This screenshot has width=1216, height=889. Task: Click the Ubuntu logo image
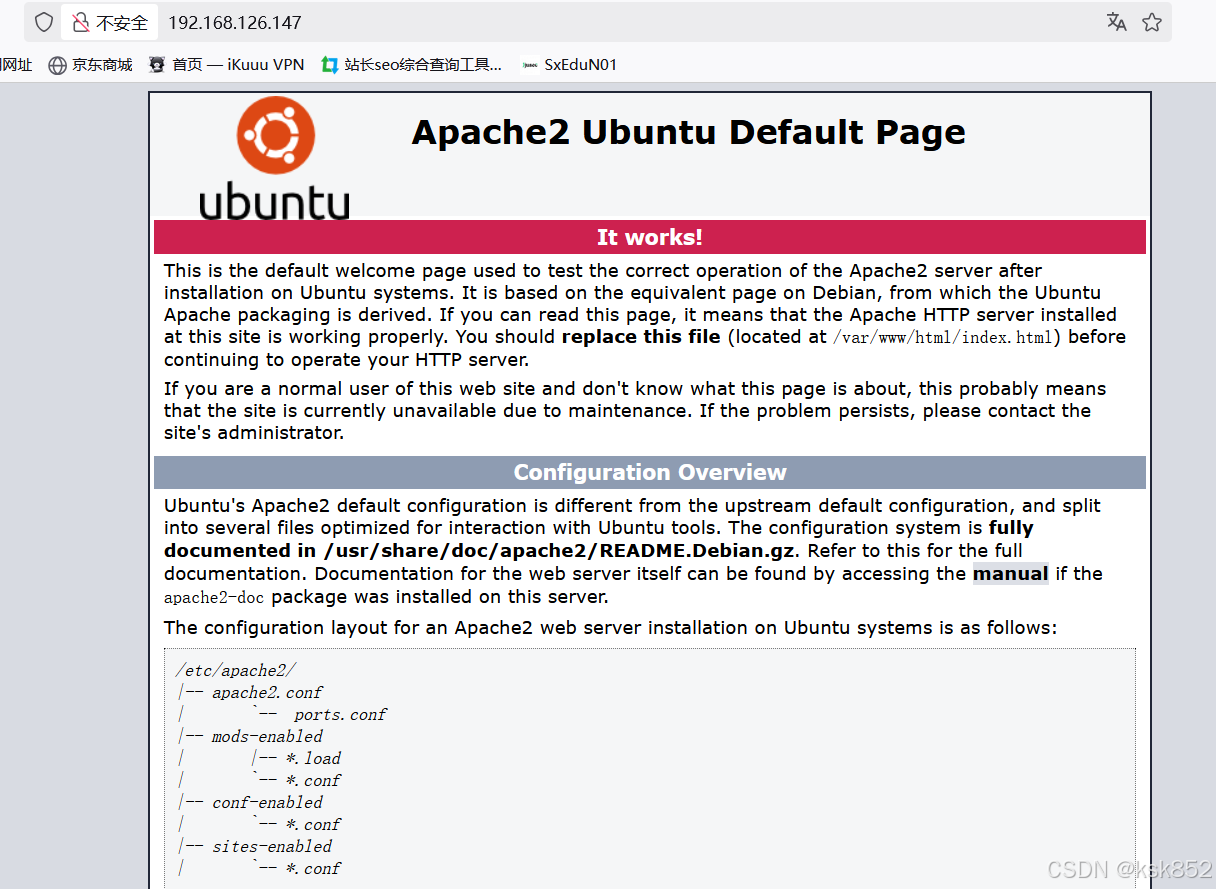tap(275, 157)
